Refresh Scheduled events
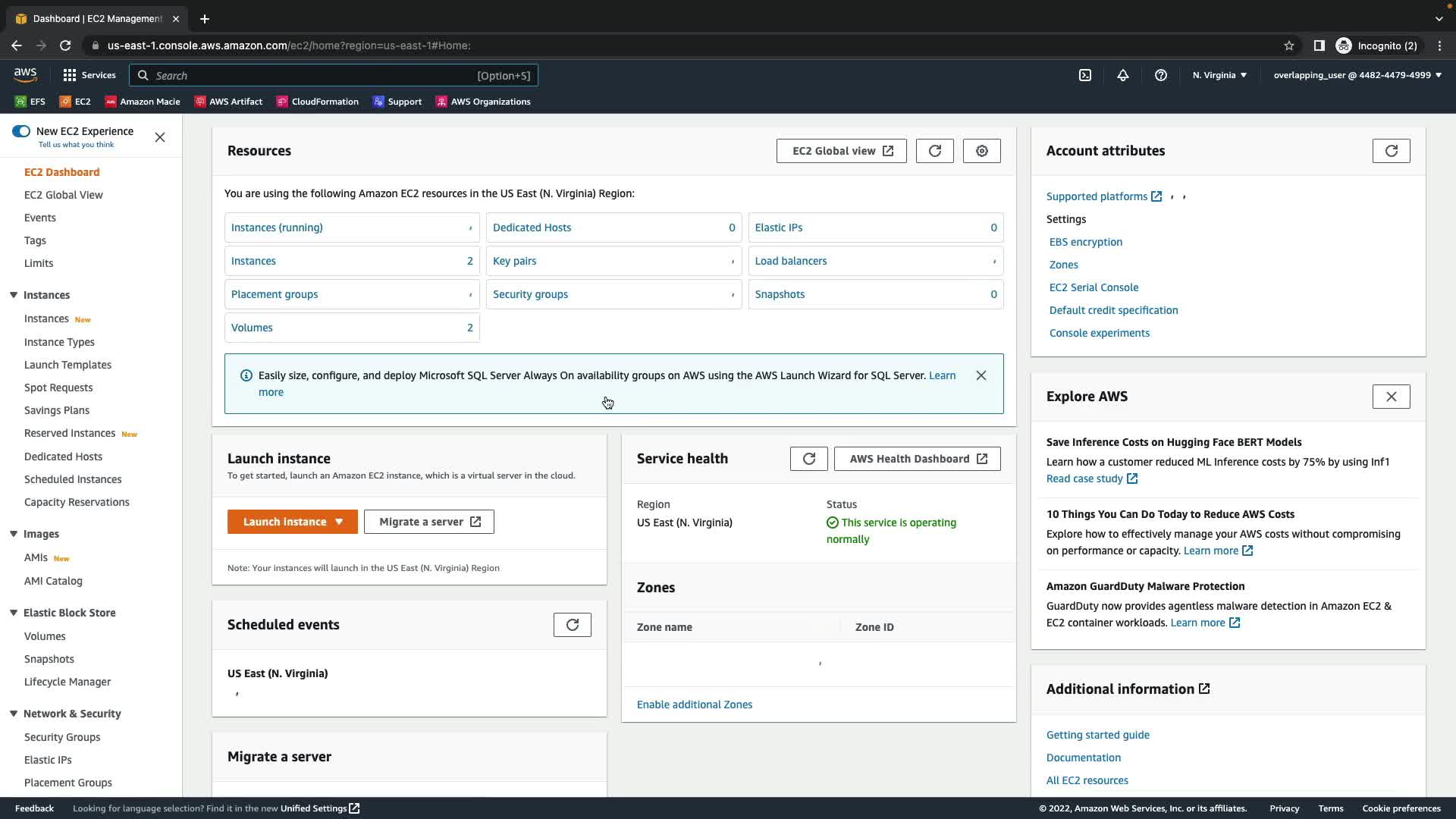Image resolution: width=1456 pixels, height=819 pixels. click(x=573, y=625)
